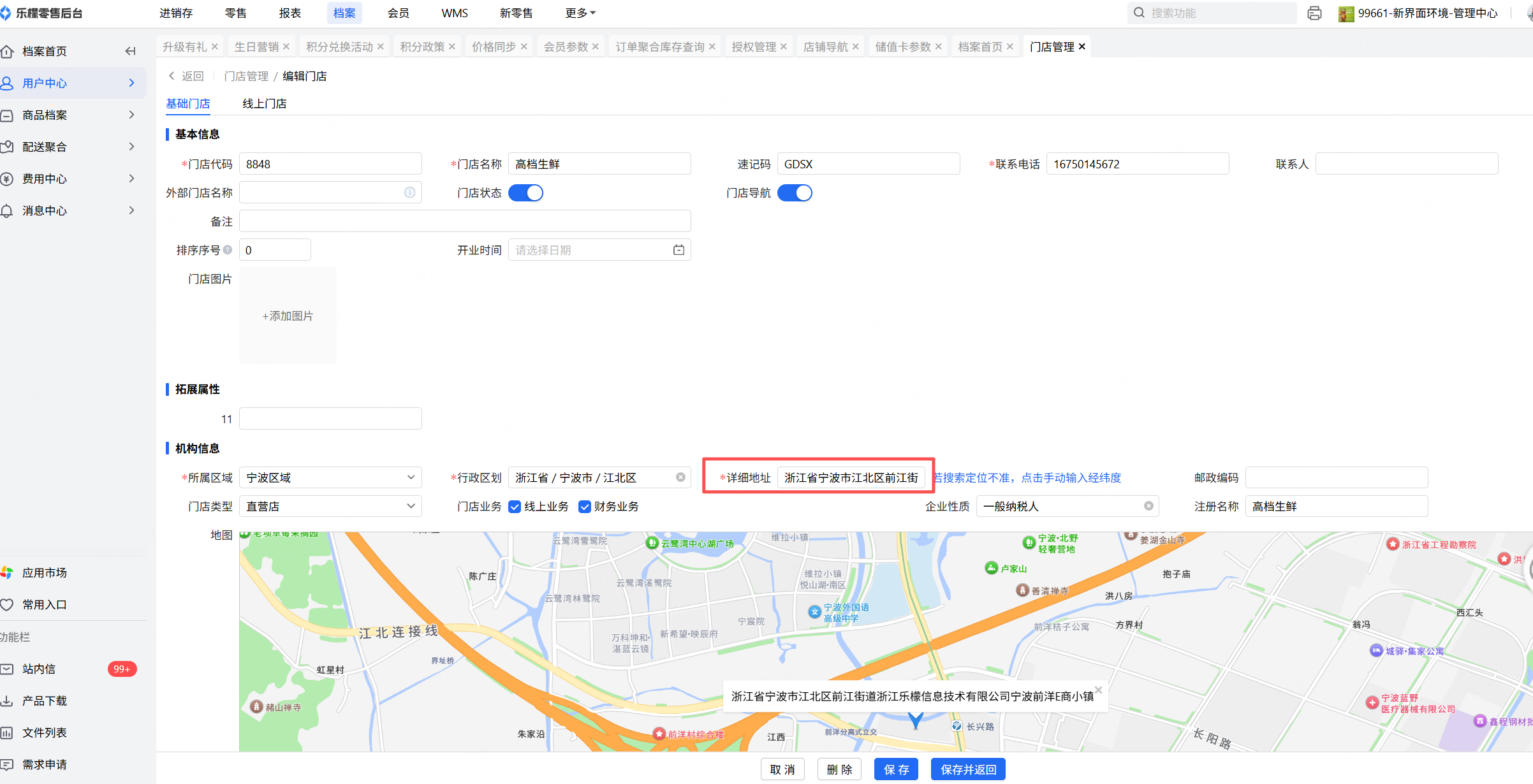Image resolution: width=1533 pixels, height=784 pixels.
Task: Collapse the sidebar with the arrow icon
Action: click(x=130, y=51)
